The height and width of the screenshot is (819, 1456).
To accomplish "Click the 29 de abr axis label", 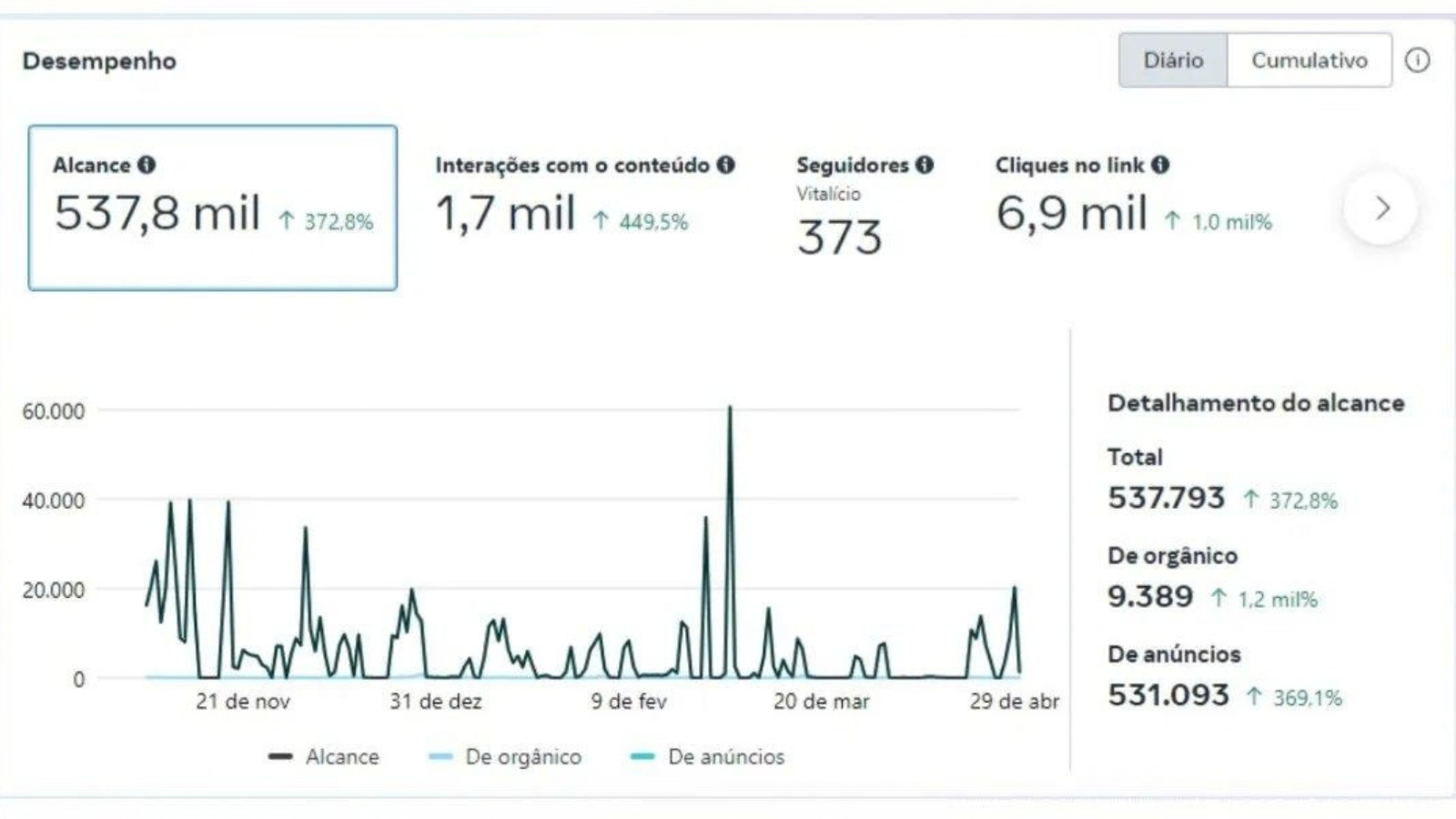I will [1015, 702].
